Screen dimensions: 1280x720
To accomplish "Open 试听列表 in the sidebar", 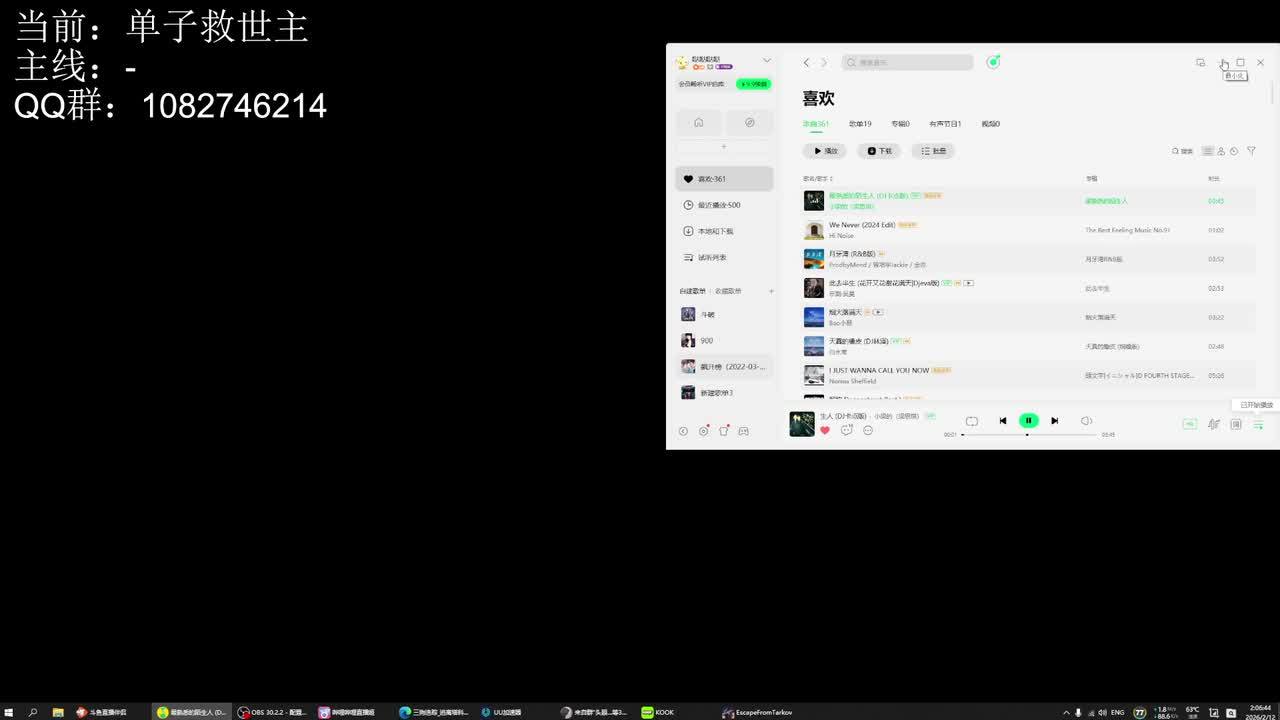I will (724, 257).
